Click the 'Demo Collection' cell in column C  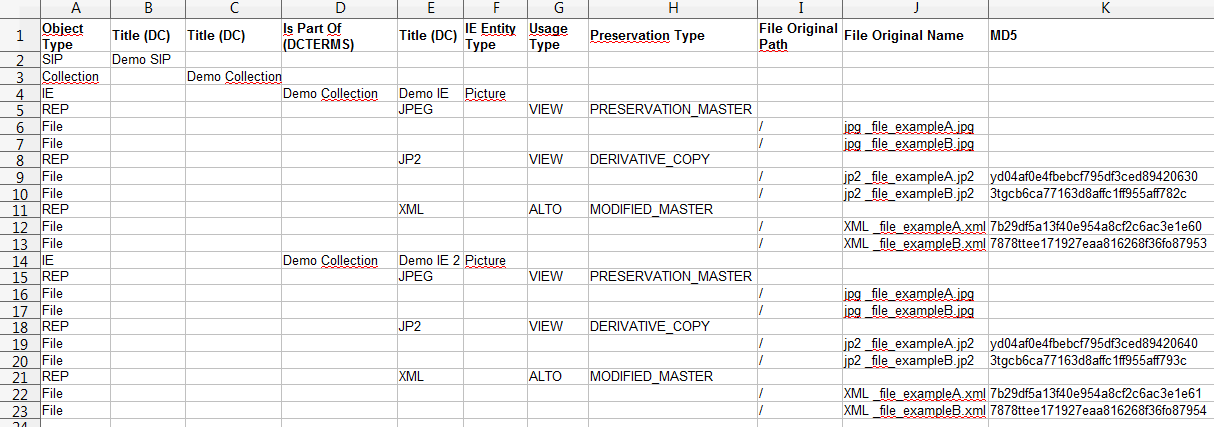click(234, 77)
